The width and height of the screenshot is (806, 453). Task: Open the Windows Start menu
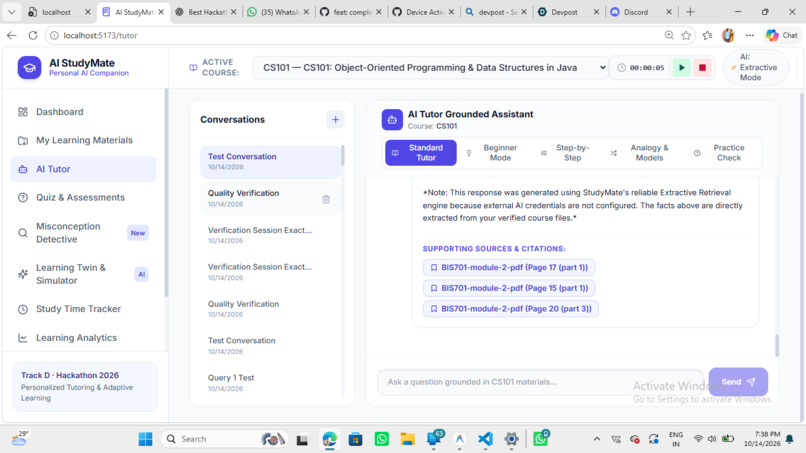click(145, 439)
